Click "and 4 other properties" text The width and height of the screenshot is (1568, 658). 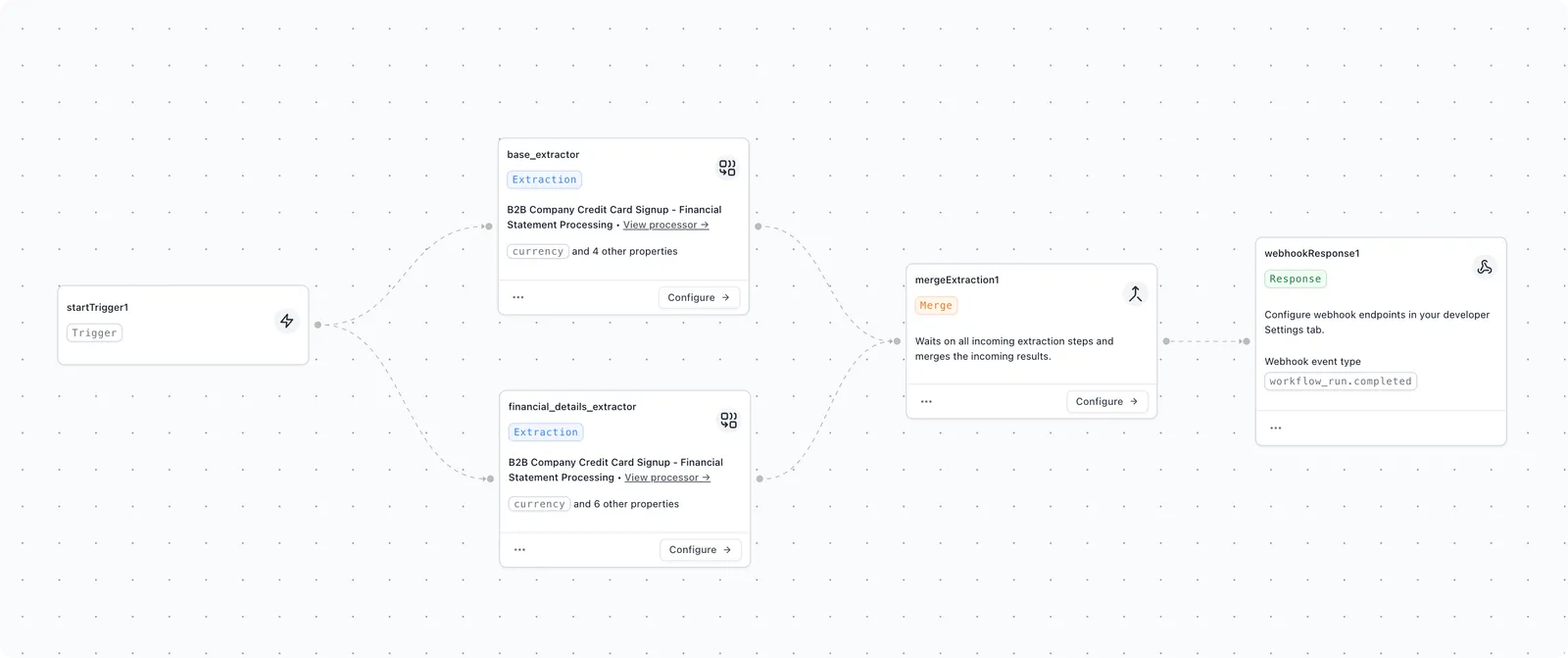(x=625, y=252)
